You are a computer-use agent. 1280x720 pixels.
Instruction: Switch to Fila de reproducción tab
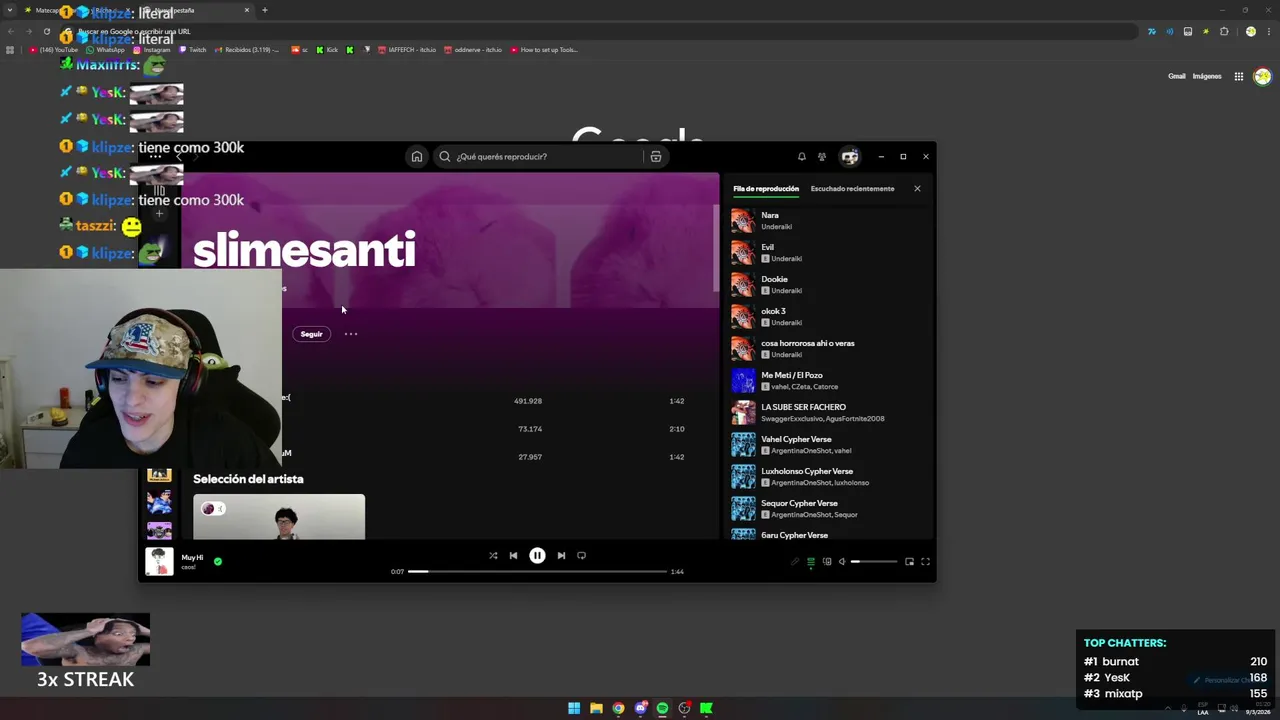[x=766, y=188]
